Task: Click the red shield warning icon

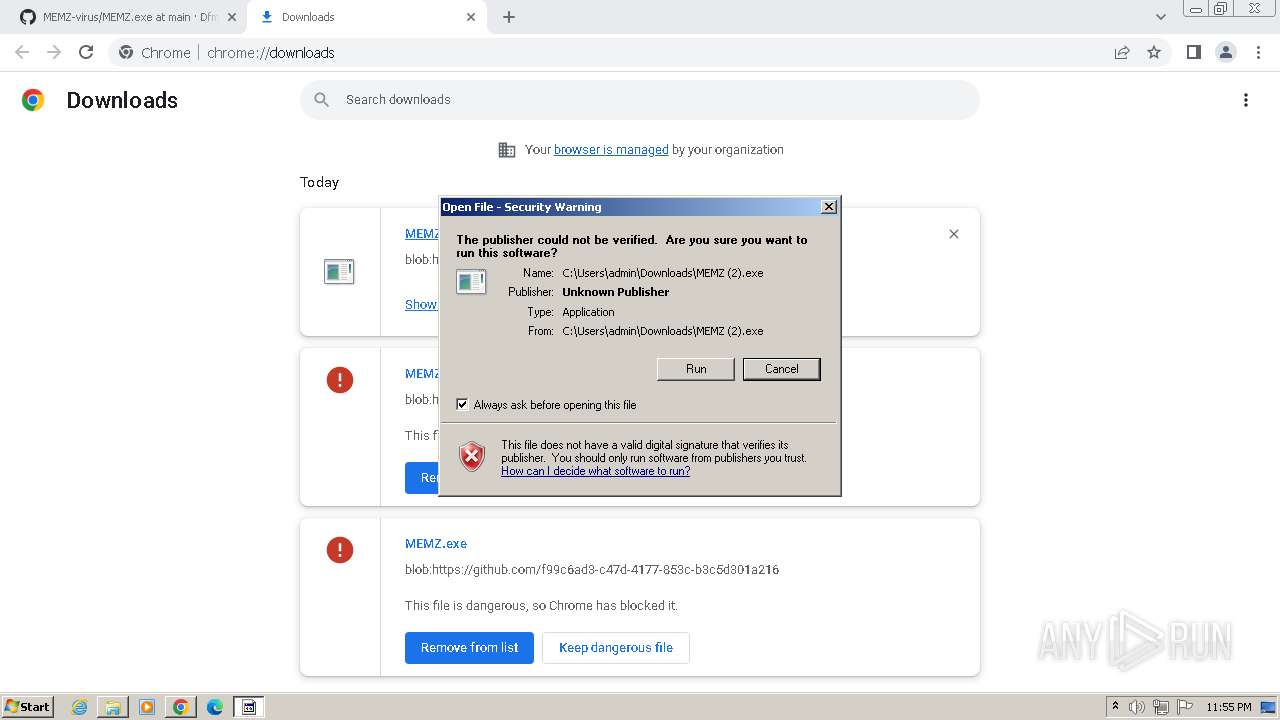Action: coord(472,456)
